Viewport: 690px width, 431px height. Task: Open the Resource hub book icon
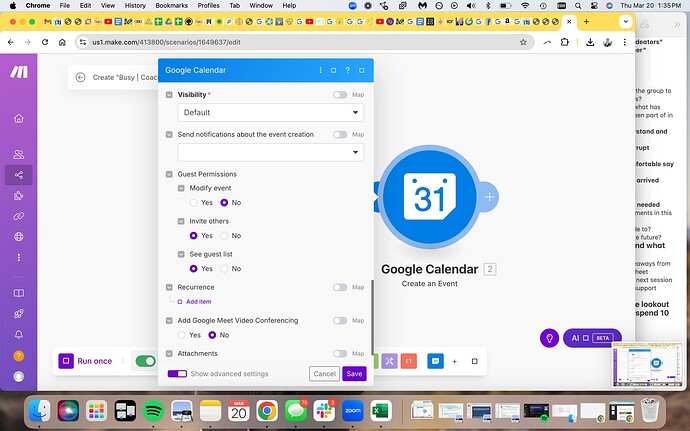[18, 293]
